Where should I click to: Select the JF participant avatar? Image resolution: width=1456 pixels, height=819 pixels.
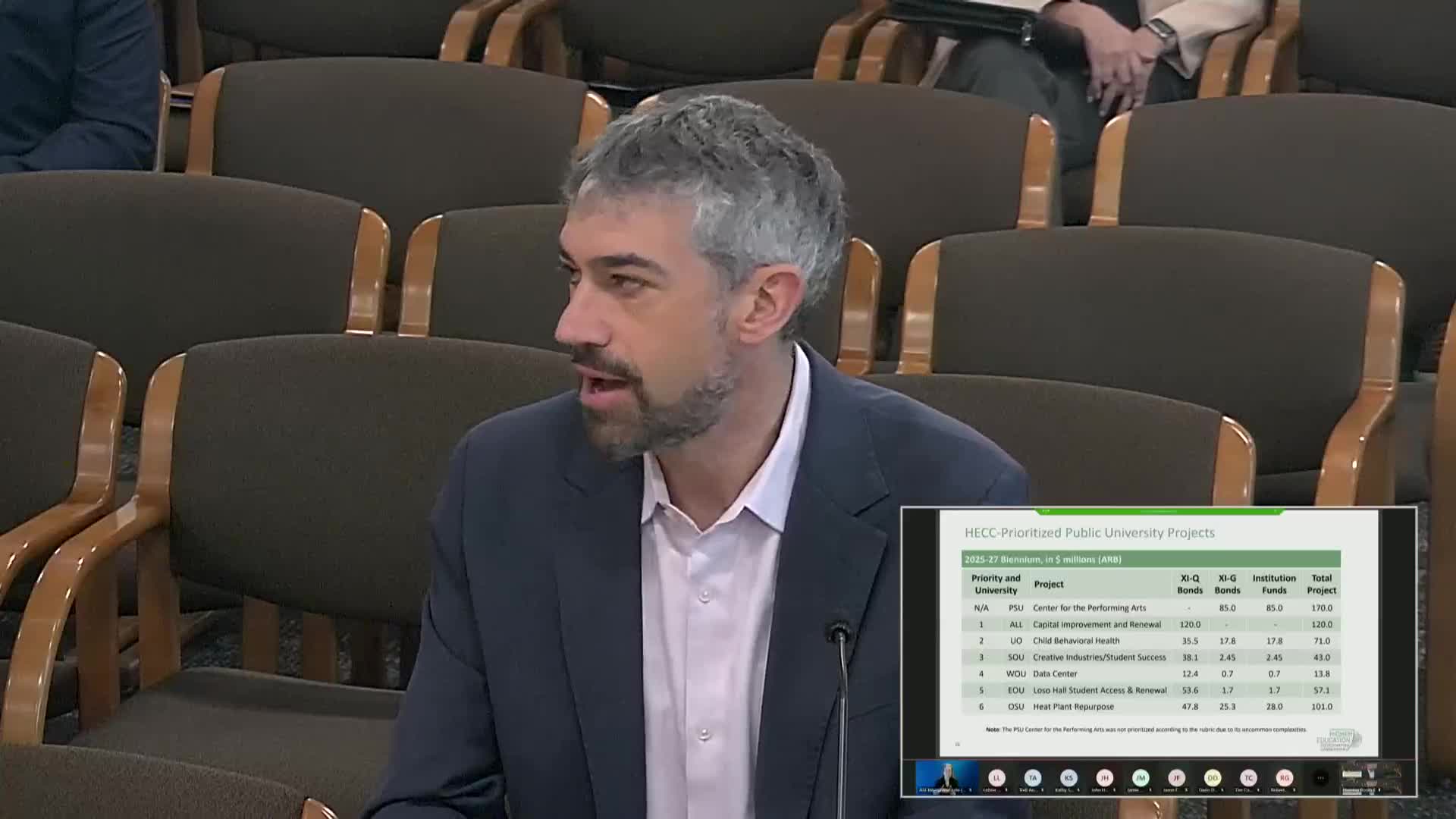coord(1176,777)
